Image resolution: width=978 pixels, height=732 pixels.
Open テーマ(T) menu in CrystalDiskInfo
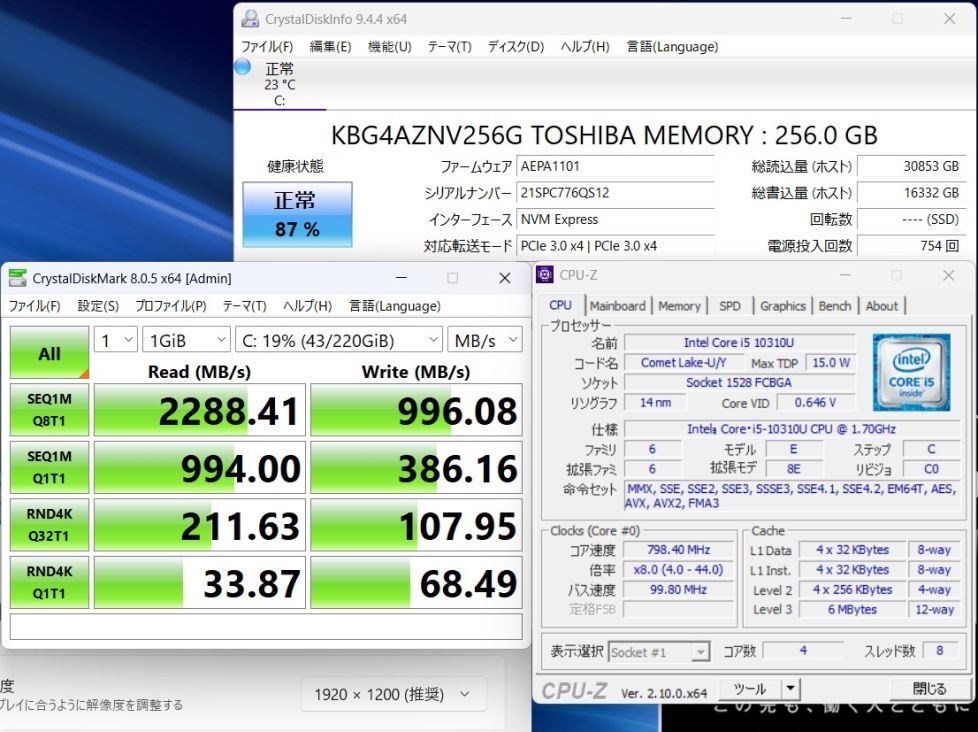tap(449, 47)
